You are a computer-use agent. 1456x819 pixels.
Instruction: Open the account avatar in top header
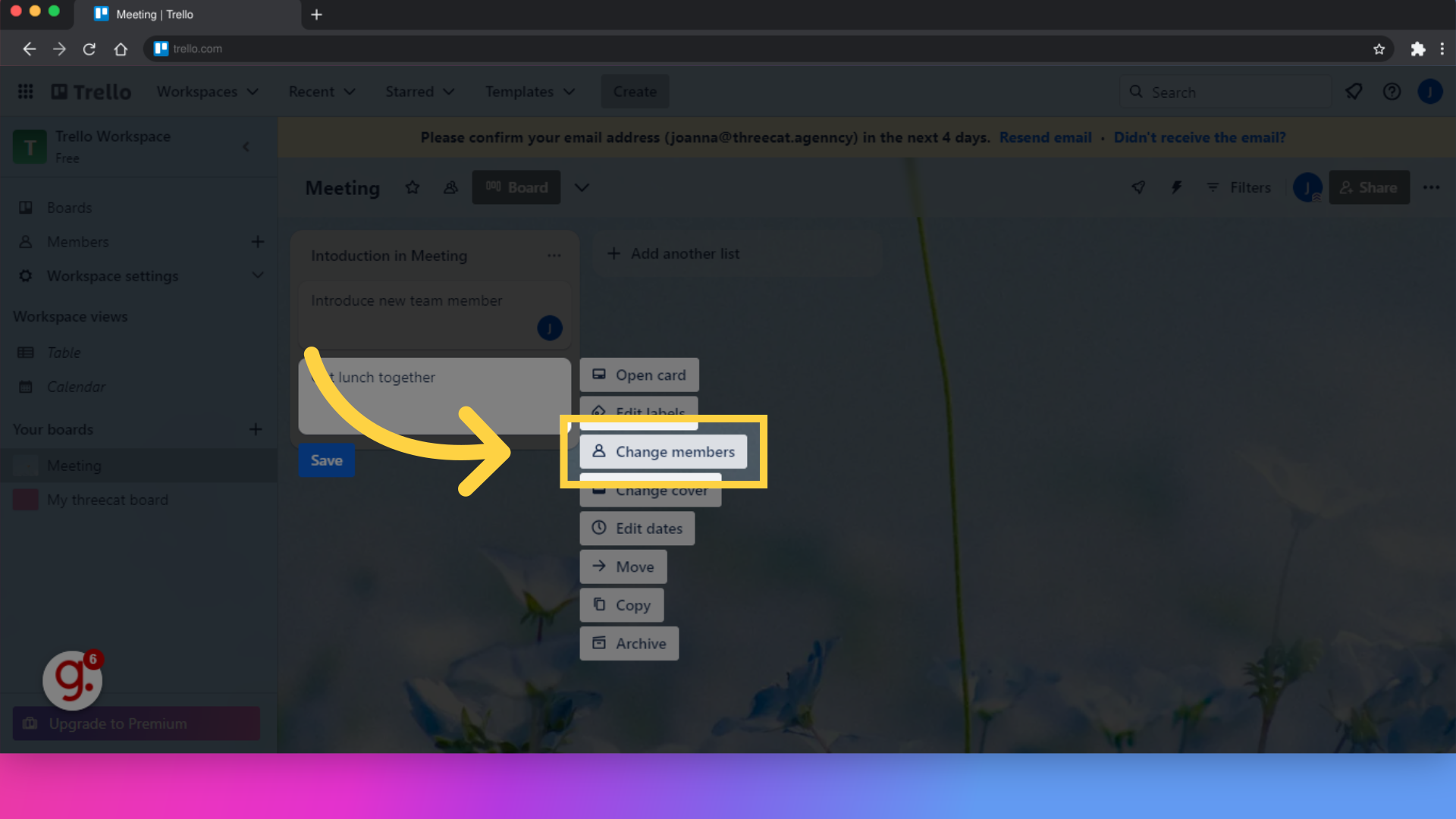click(x=1430, y=92)
